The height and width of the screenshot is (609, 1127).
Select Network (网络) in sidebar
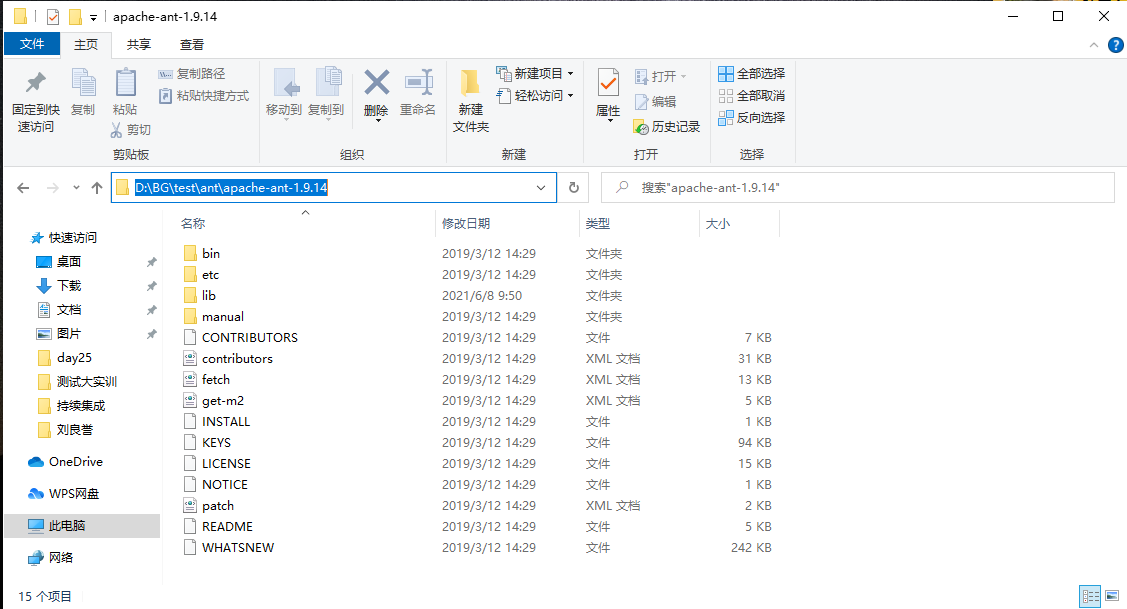[51, 557]
